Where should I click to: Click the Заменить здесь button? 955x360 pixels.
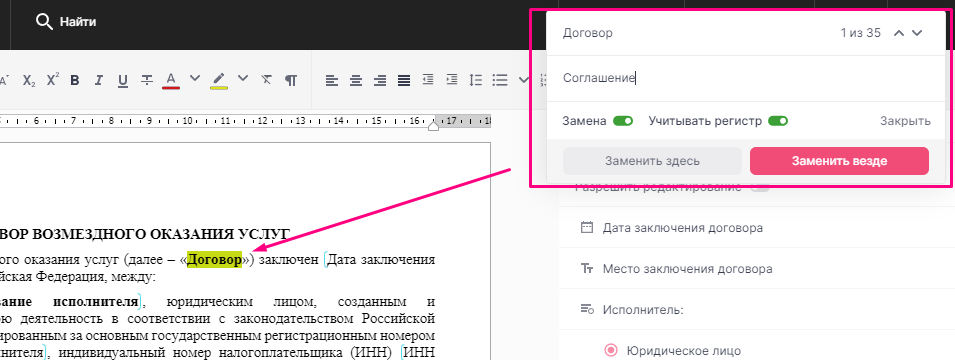pos(652,161)
